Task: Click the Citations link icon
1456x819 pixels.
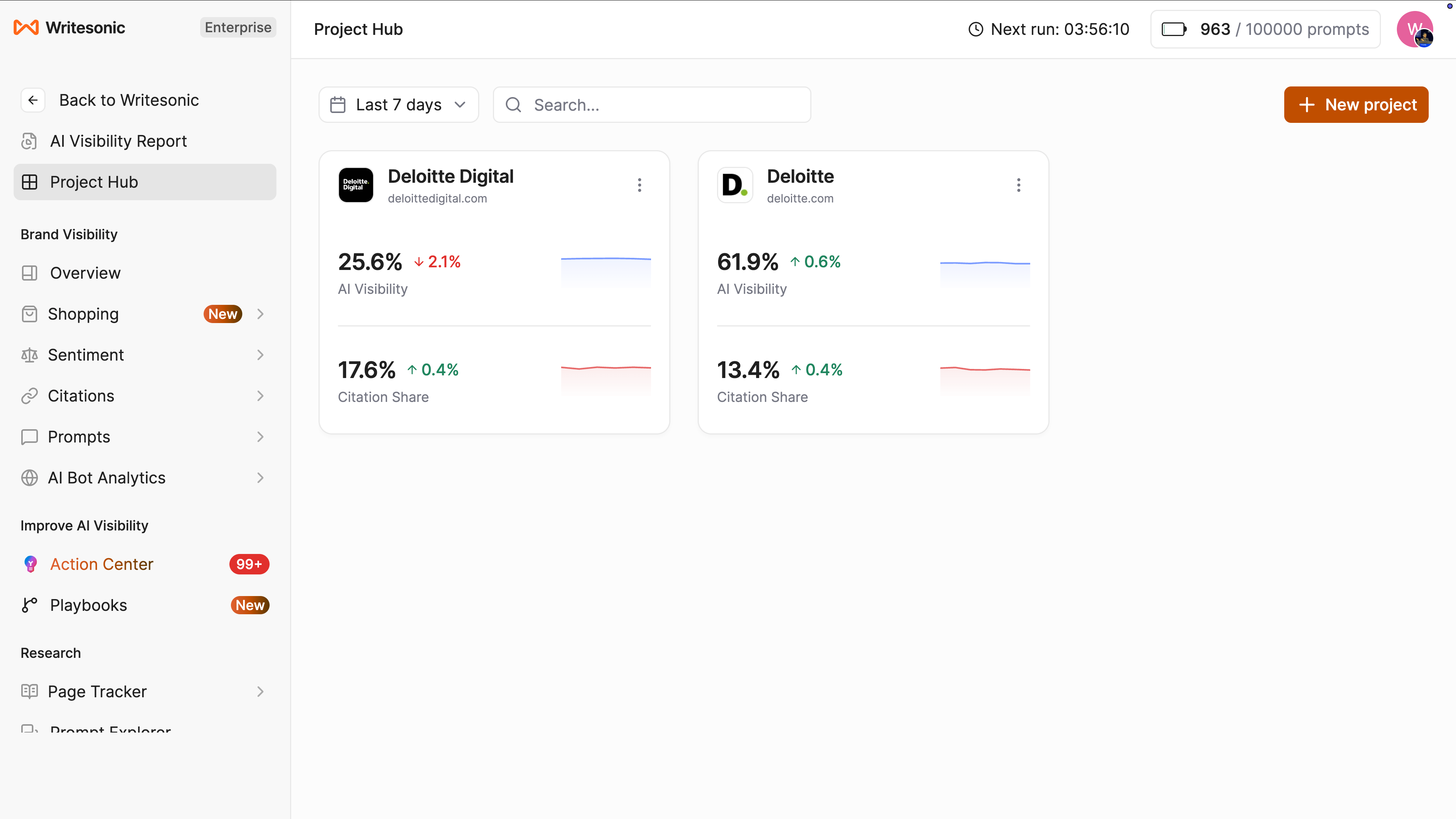Action: (30, 396)
